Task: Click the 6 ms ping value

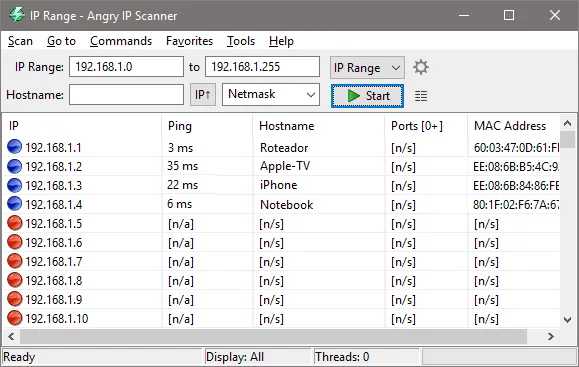Action: (x=179, y=204)
